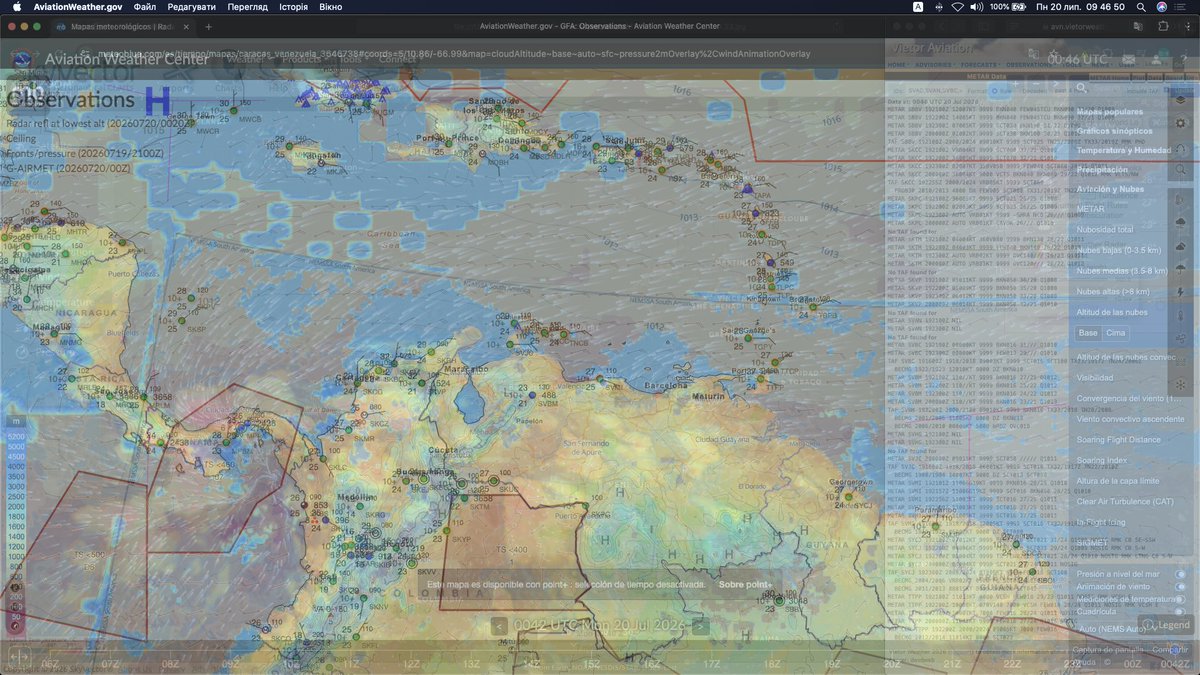This screenshot has width=1200, height=675.
Task: Select Cima cloud altitude option
Action: click(x=1115, y=333)
